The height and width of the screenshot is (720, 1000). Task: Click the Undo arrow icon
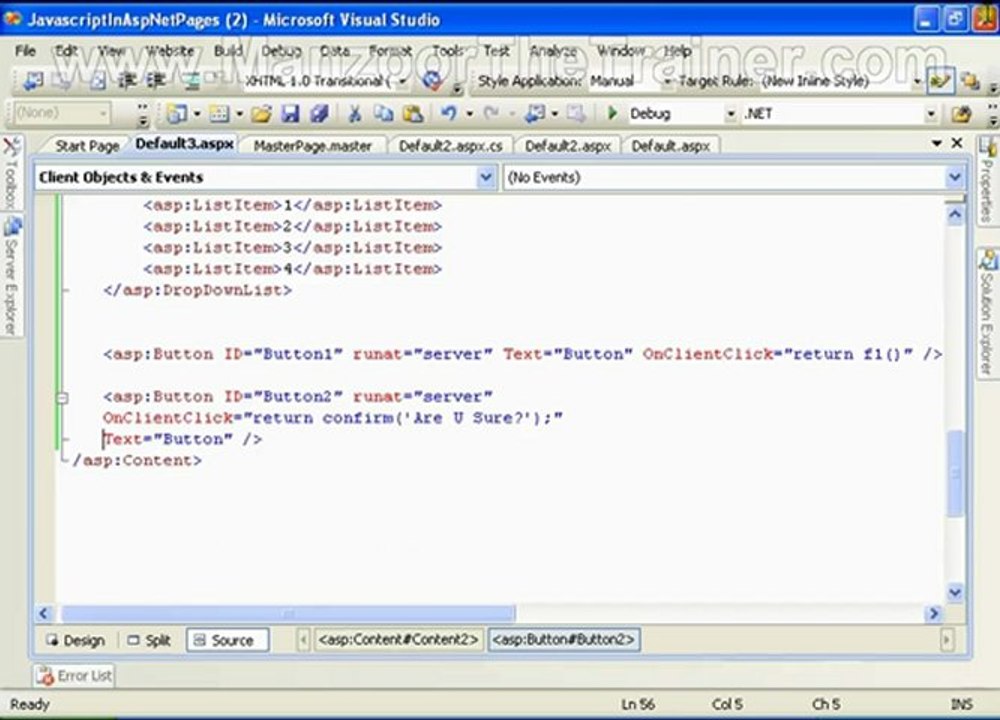tap(449, 114)
